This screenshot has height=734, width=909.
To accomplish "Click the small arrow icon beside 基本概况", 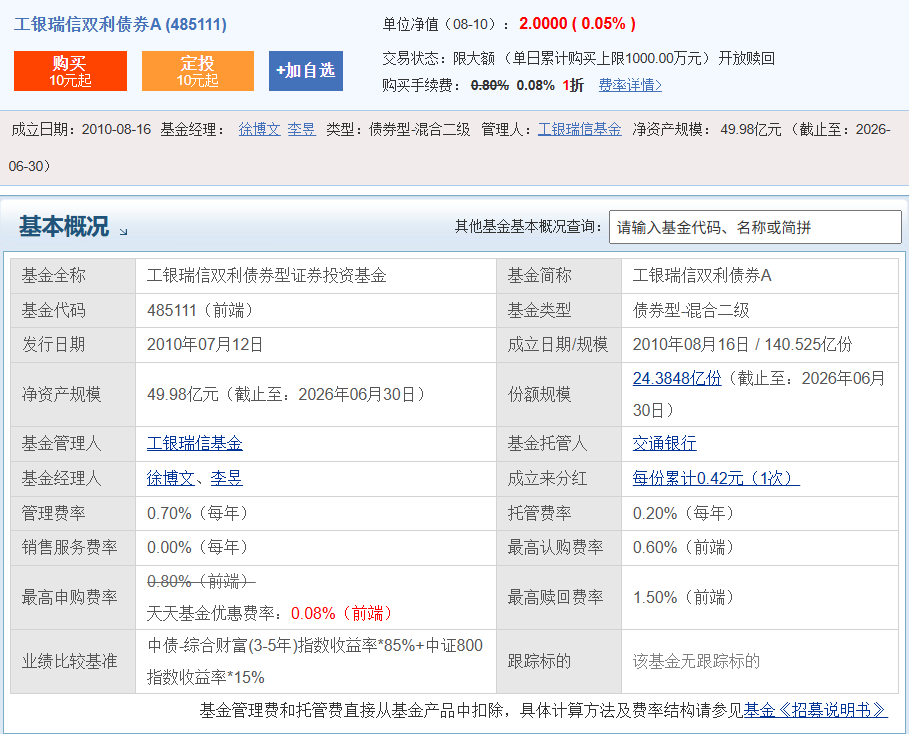I will (x=123, y=231).
